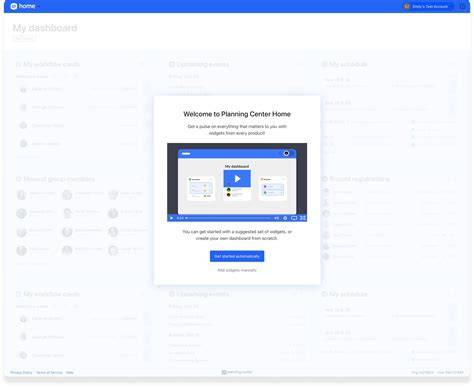Play the welcome video with center play button

pyautogui.click(x=237, y=179)
